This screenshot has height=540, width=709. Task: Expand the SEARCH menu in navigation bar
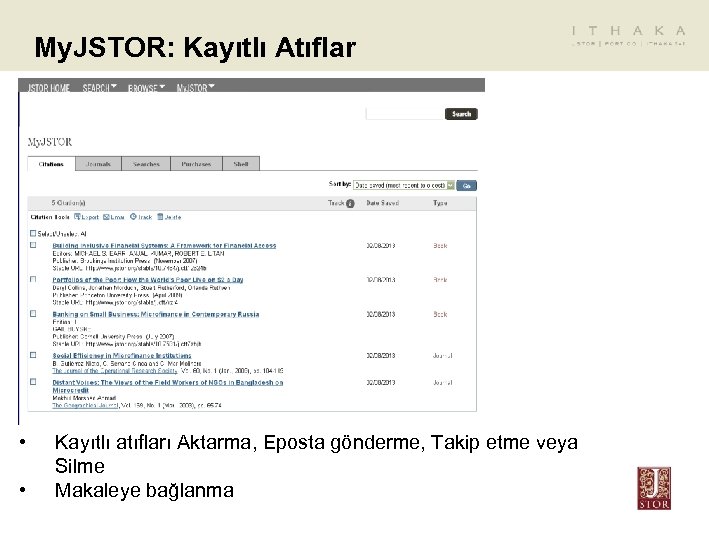coord(99,87)
